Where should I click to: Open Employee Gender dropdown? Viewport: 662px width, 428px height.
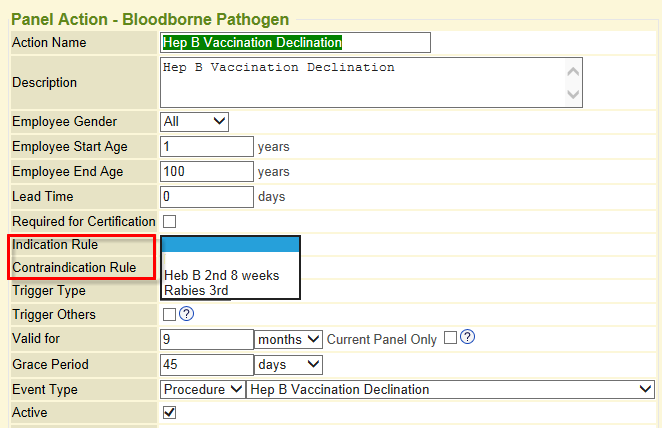point(194,122)
